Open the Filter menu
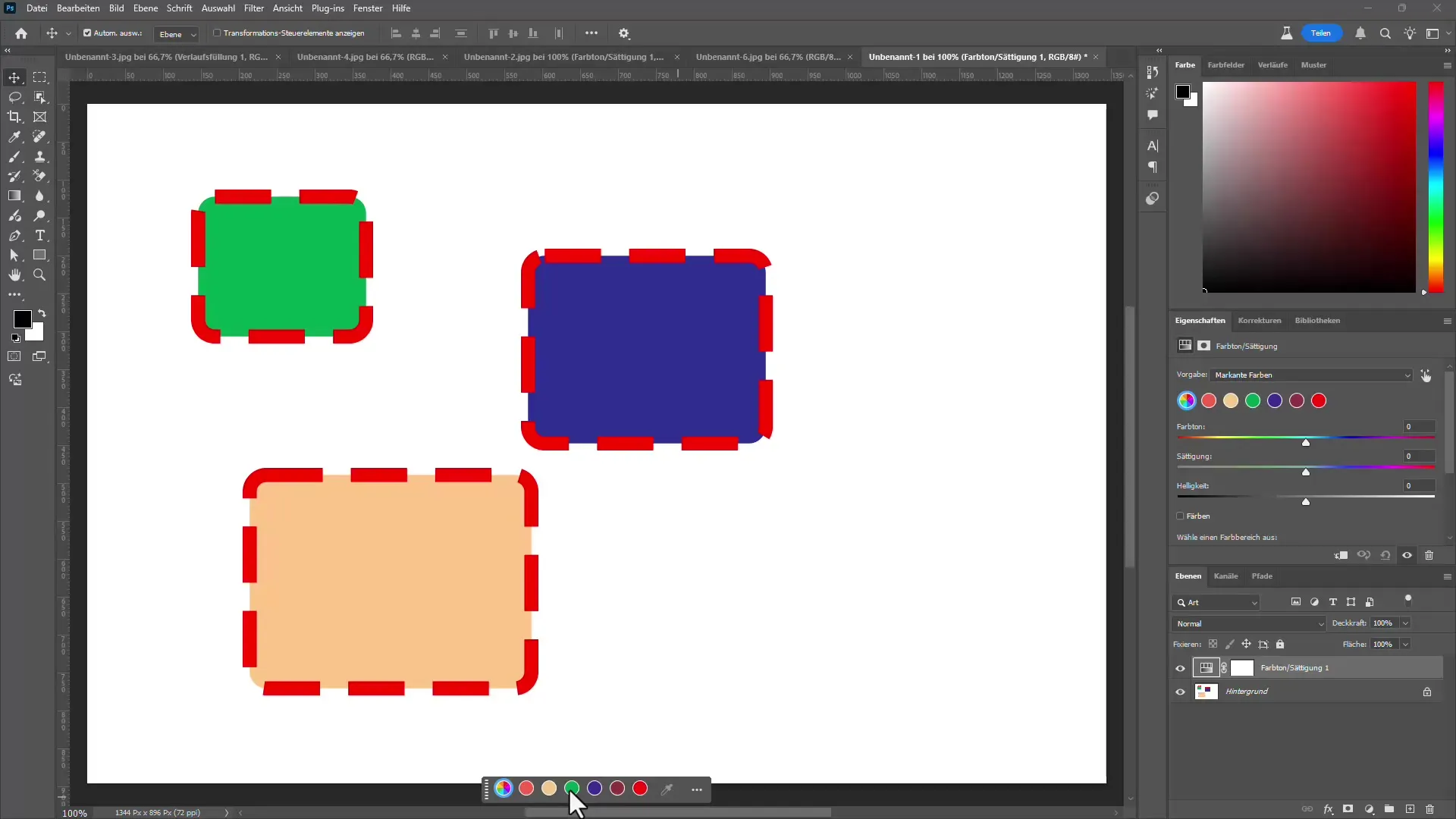Screen dimensions: 1456x819 254,8
